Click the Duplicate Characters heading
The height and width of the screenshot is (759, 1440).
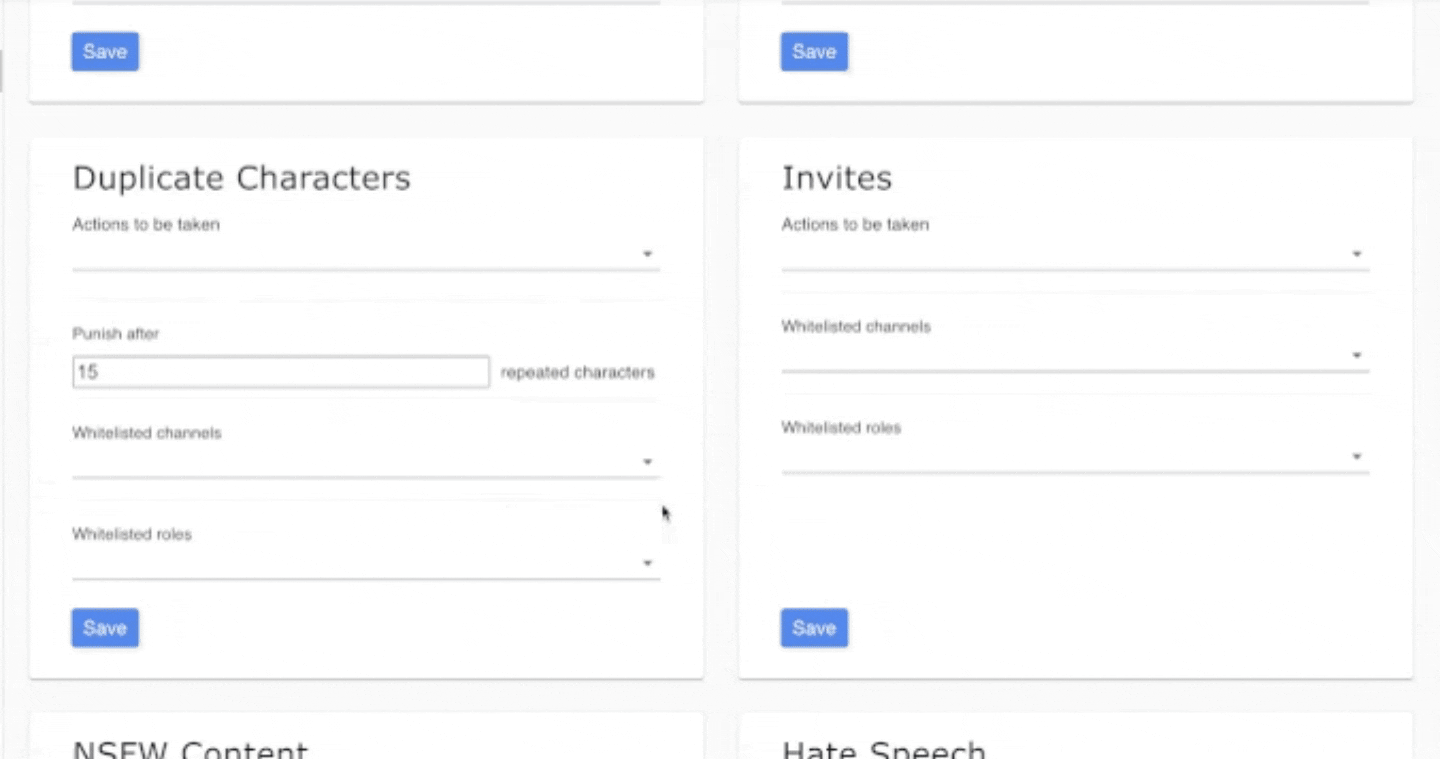241,178
